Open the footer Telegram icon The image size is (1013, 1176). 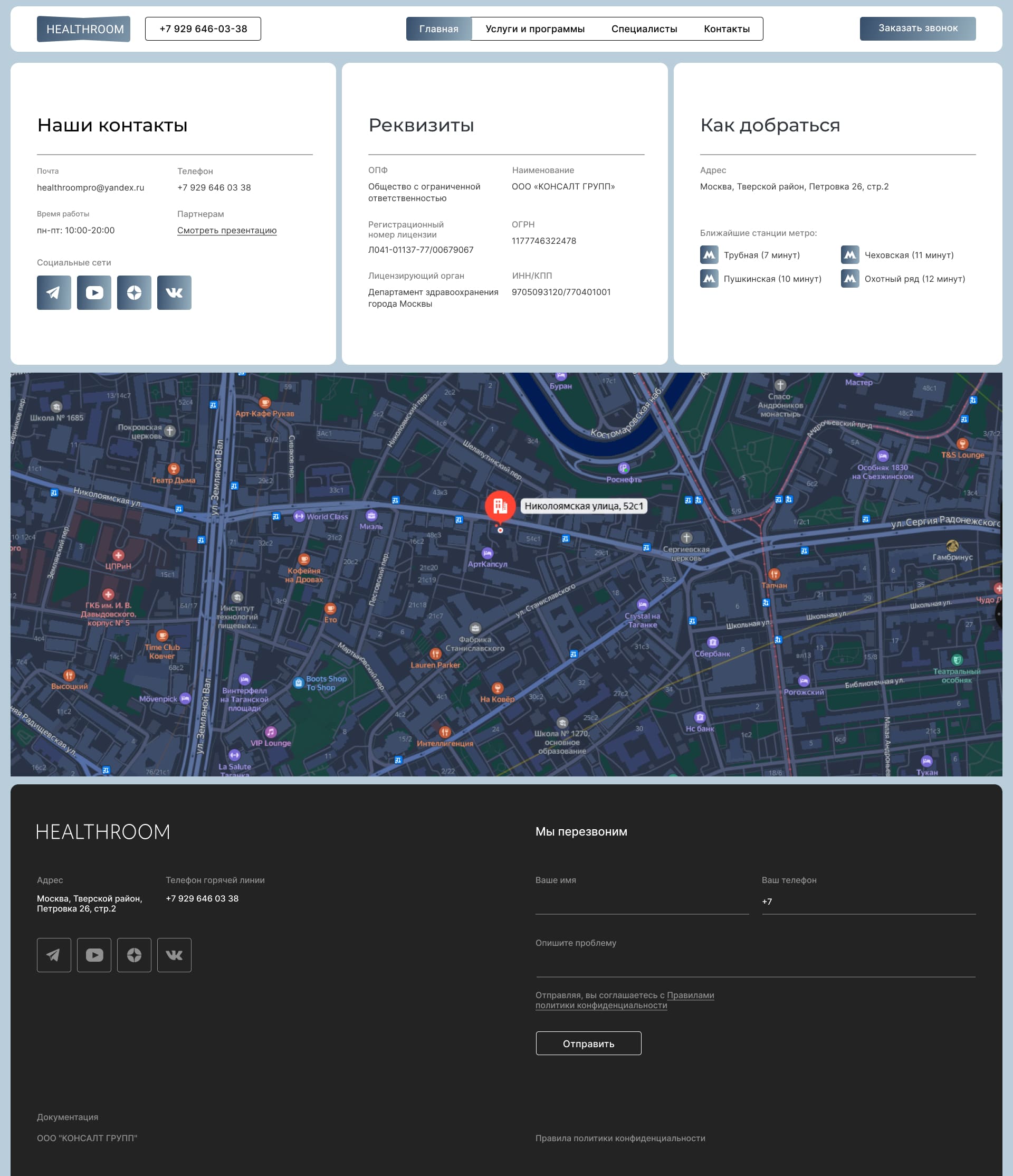click(54, 955)
